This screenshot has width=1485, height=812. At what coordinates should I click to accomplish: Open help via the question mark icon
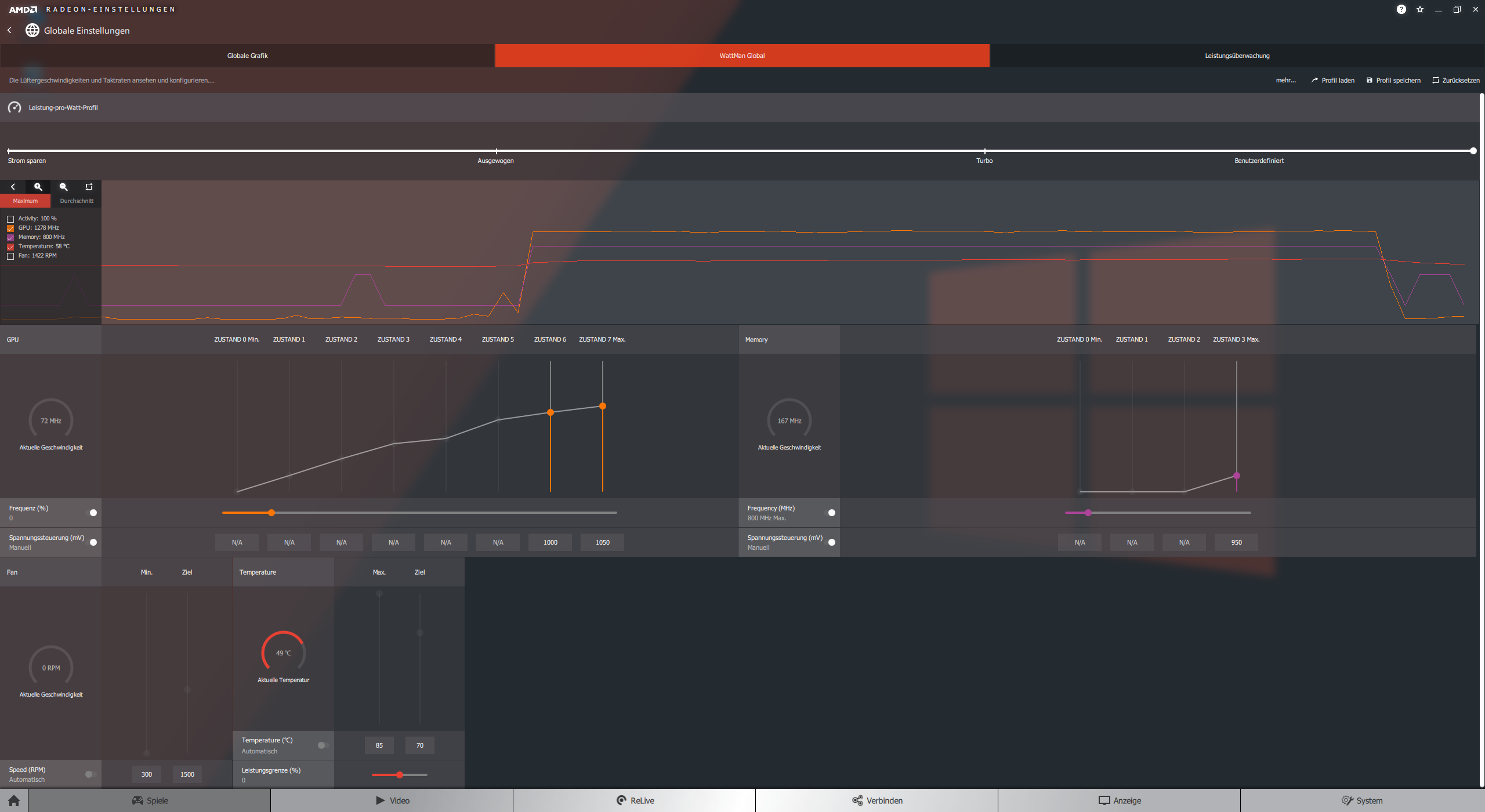pyautogui.click(x=1401, y=9)
